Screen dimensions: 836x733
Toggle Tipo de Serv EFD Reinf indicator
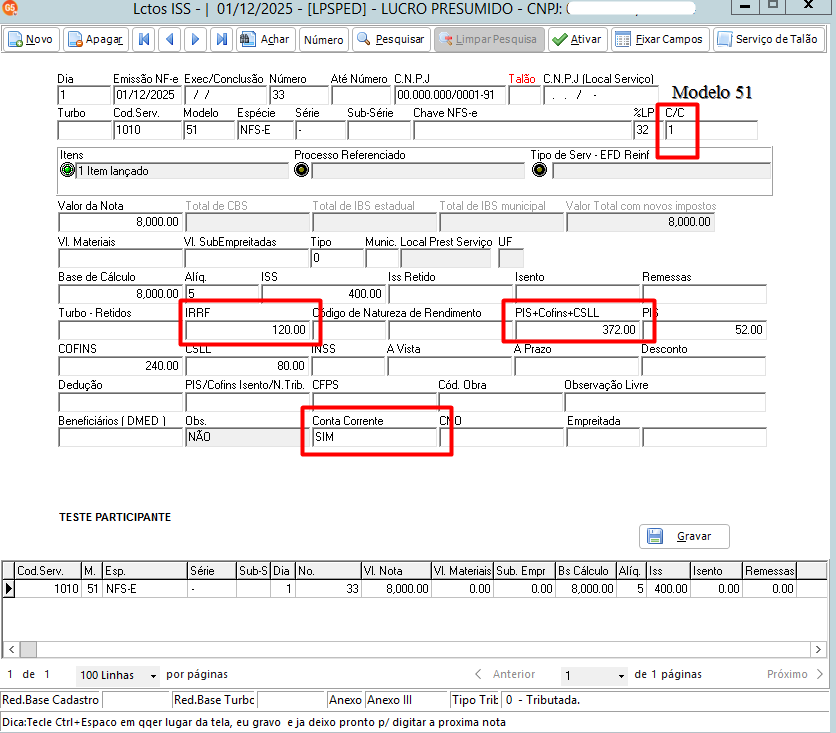(x=540, y=171)
